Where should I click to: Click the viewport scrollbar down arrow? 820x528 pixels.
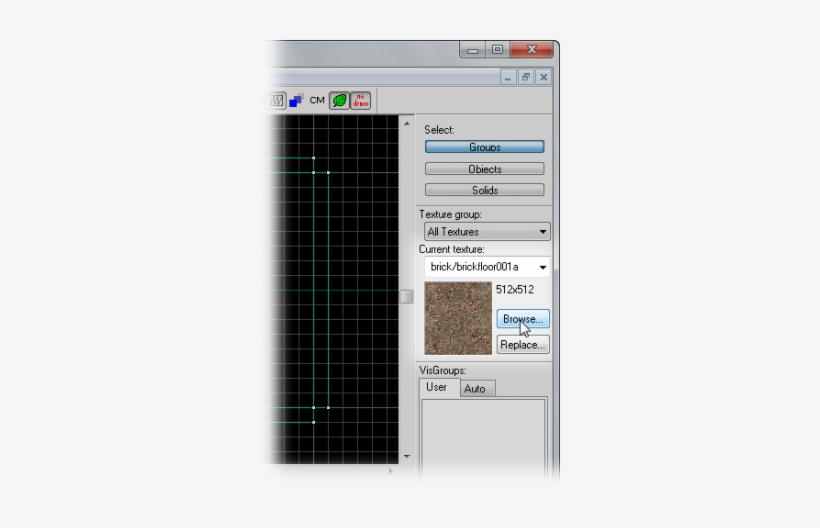(406, 456)
